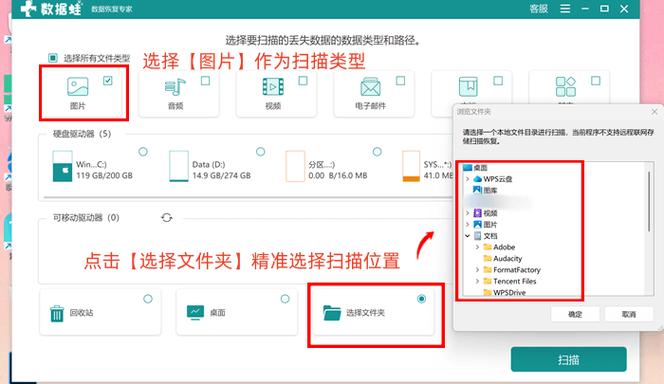Click the 桌面 desktop monitor icon
The image size is (664, 384).
coord(195,312)
